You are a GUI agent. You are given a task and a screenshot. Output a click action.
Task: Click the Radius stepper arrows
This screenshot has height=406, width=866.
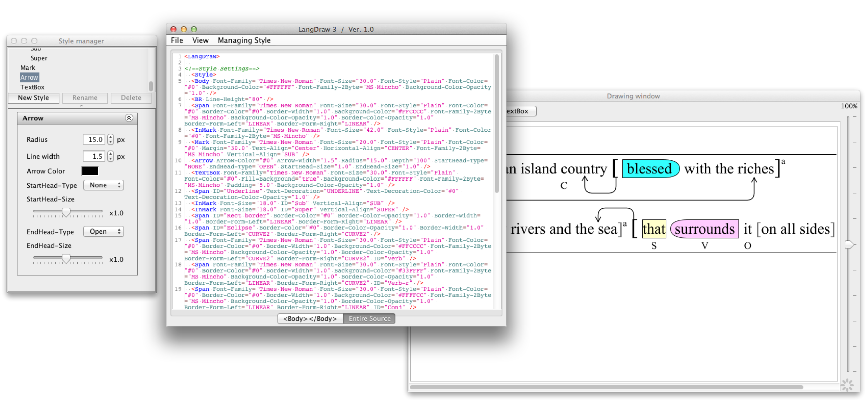point(111,139)
